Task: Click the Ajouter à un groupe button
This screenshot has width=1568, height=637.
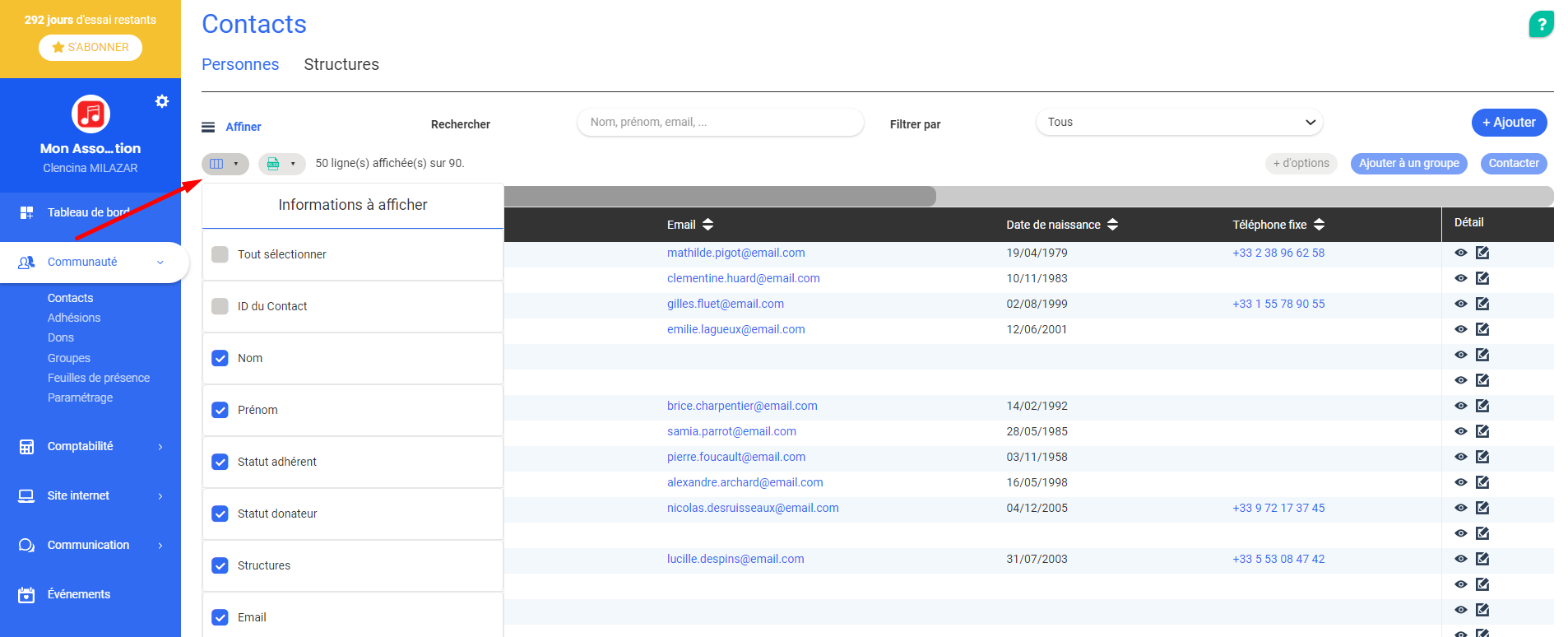Action: pos(1408,164)
